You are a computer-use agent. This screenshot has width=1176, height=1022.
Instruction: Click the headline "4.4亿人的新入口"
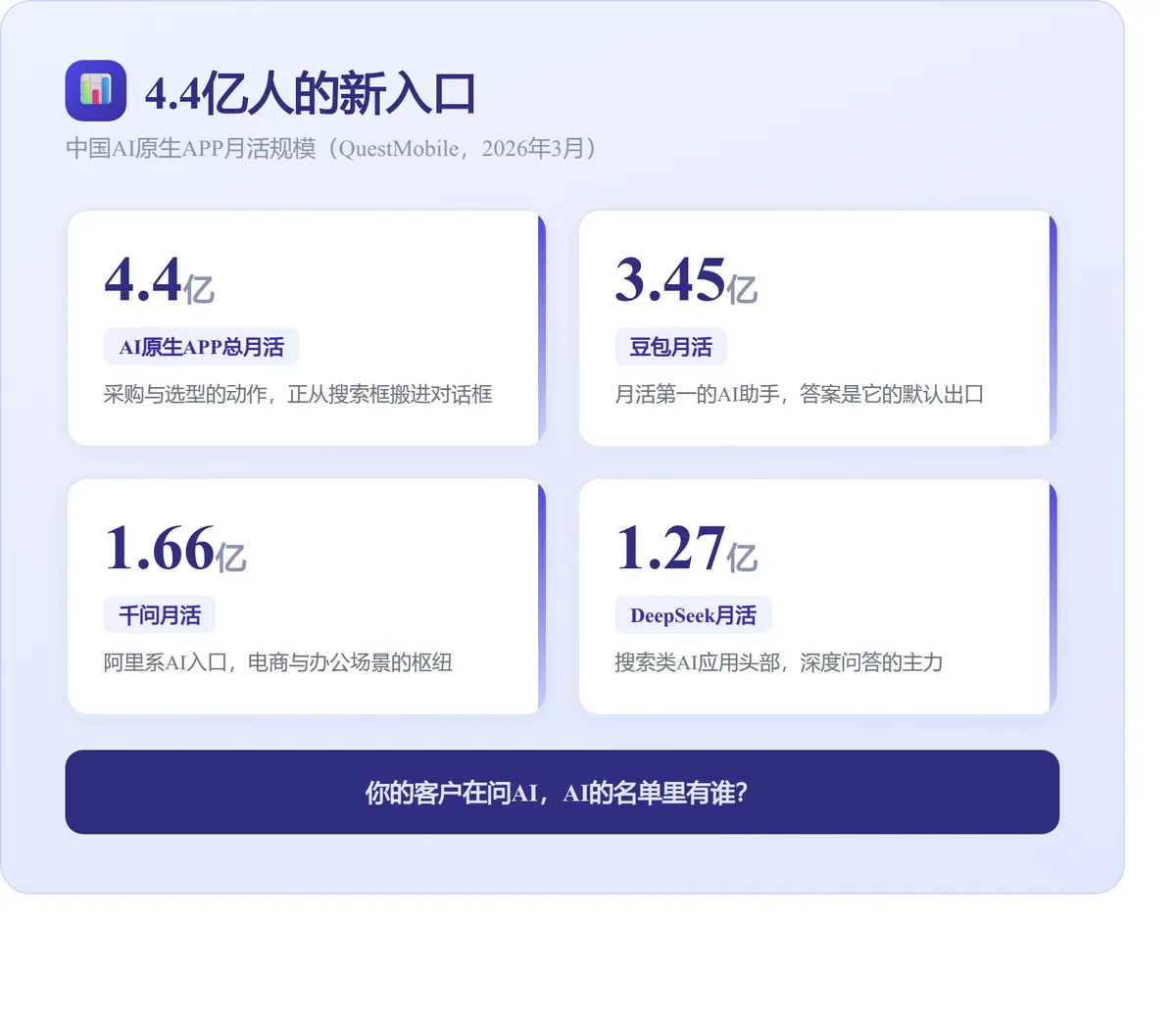pos(310,94)
